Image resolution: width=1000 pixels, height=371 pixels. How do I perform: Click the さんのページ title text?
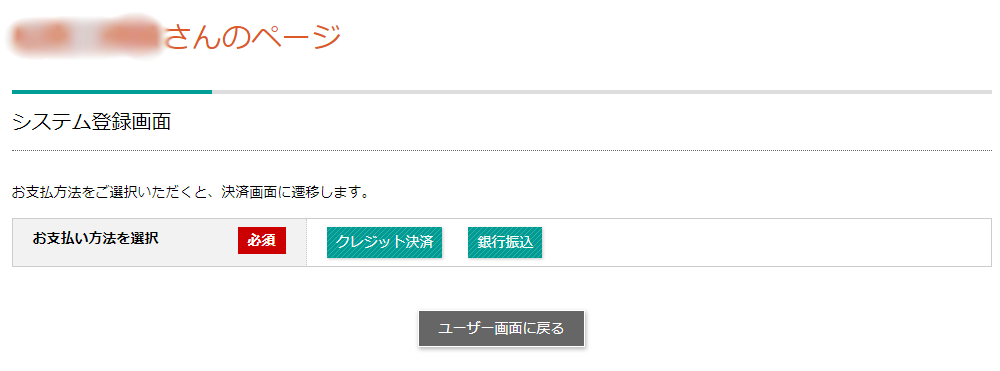[x=253, y=38]
